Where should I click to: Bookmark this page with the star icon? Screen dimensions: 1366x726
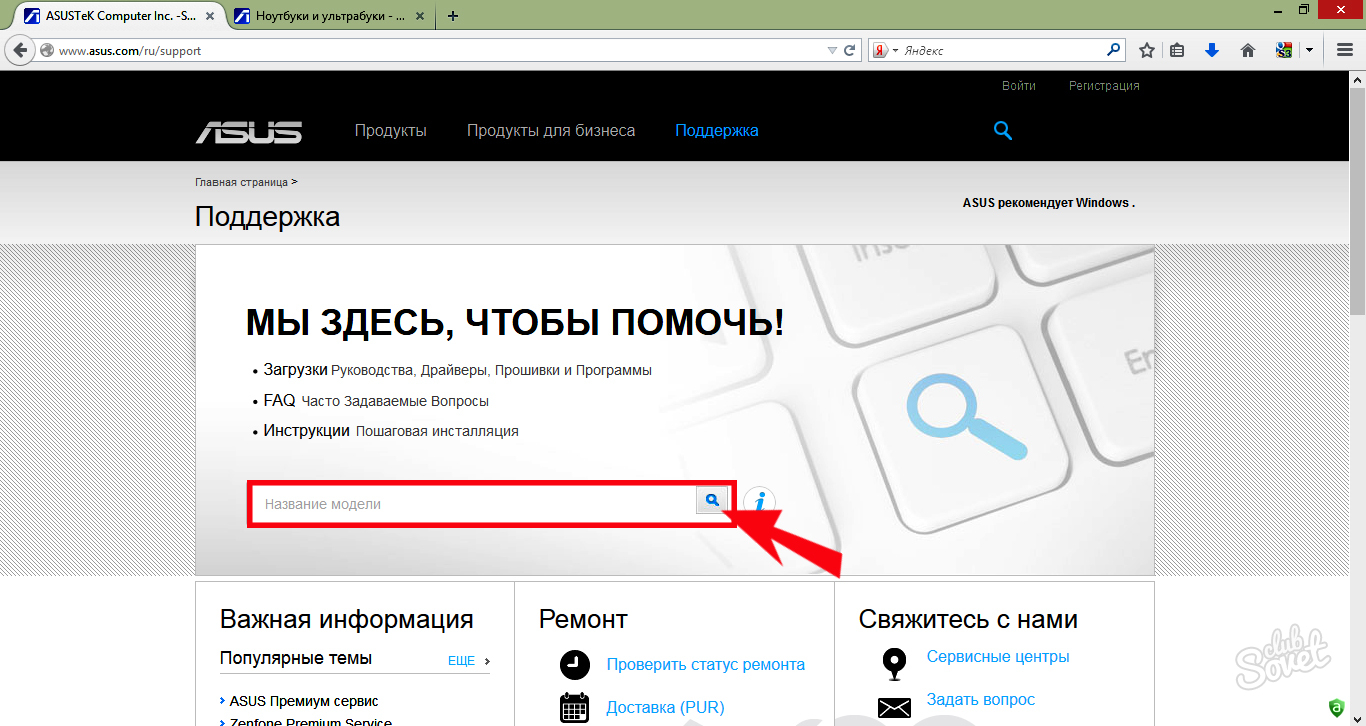(1147, 50)
